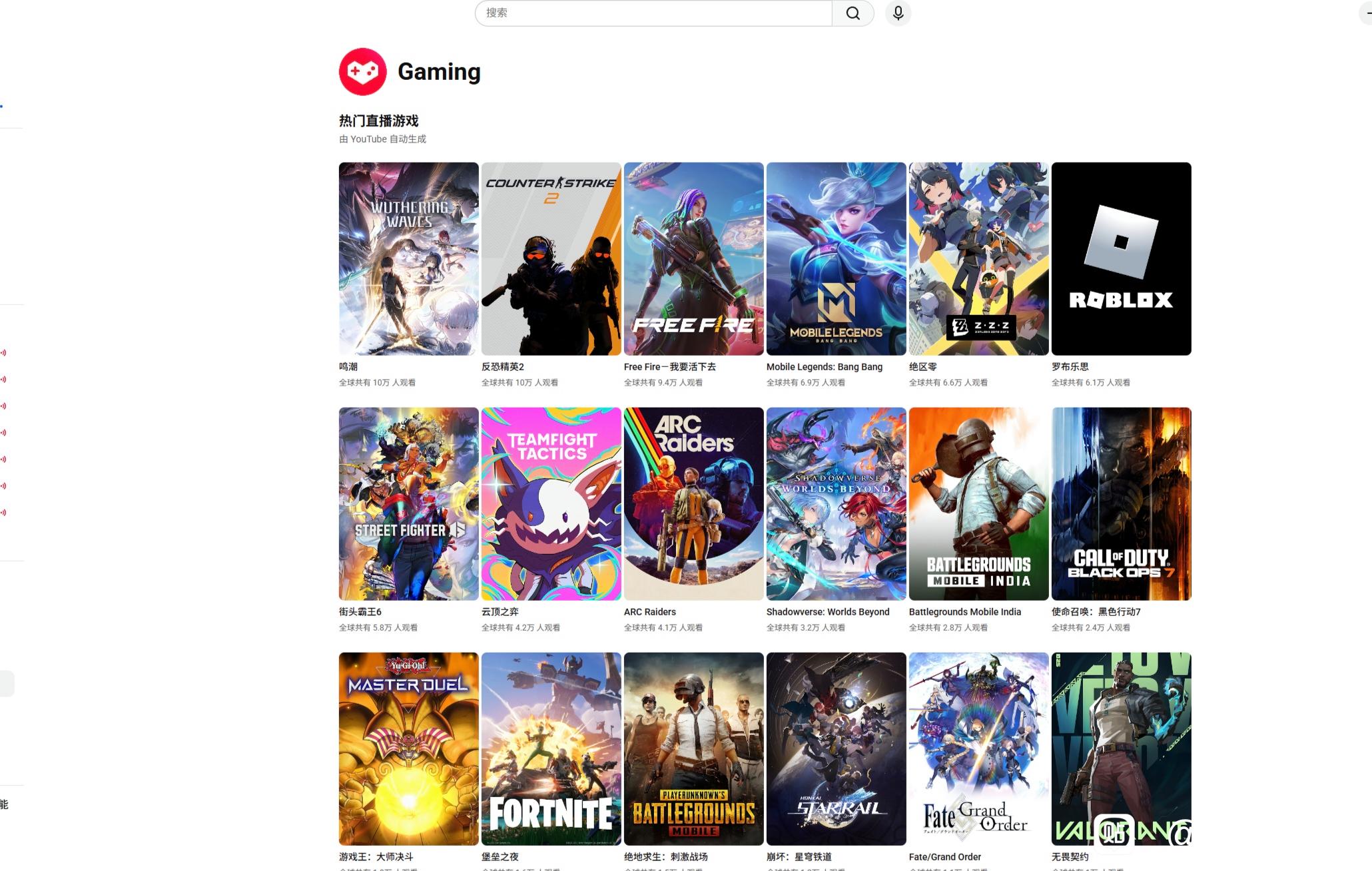
Task: Open the Fate/Grand Order title link
Action: pyautogui.click(x=944, y=857)
